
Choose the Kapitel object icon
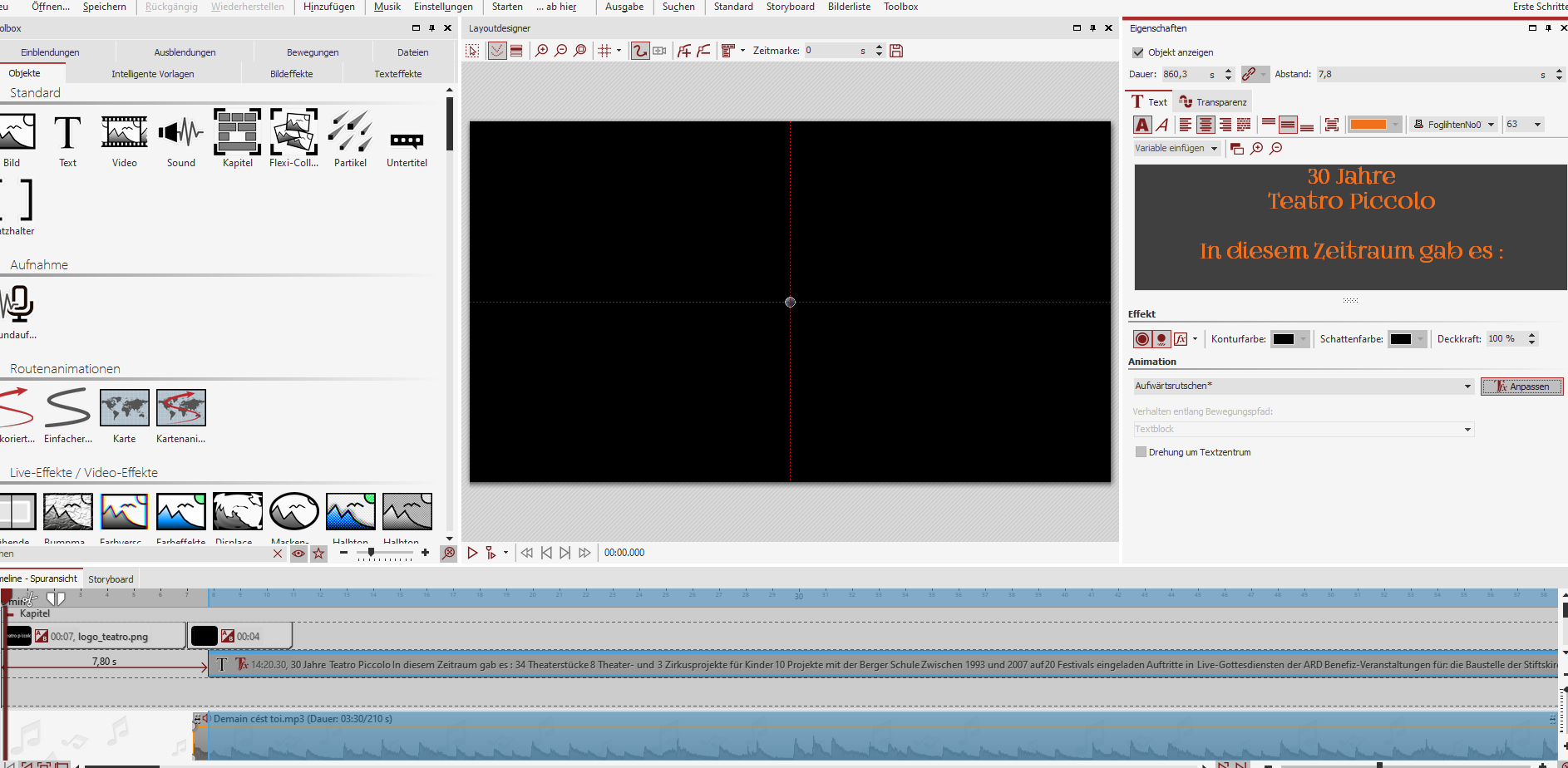pyautogui.click(x=237, y=133)
